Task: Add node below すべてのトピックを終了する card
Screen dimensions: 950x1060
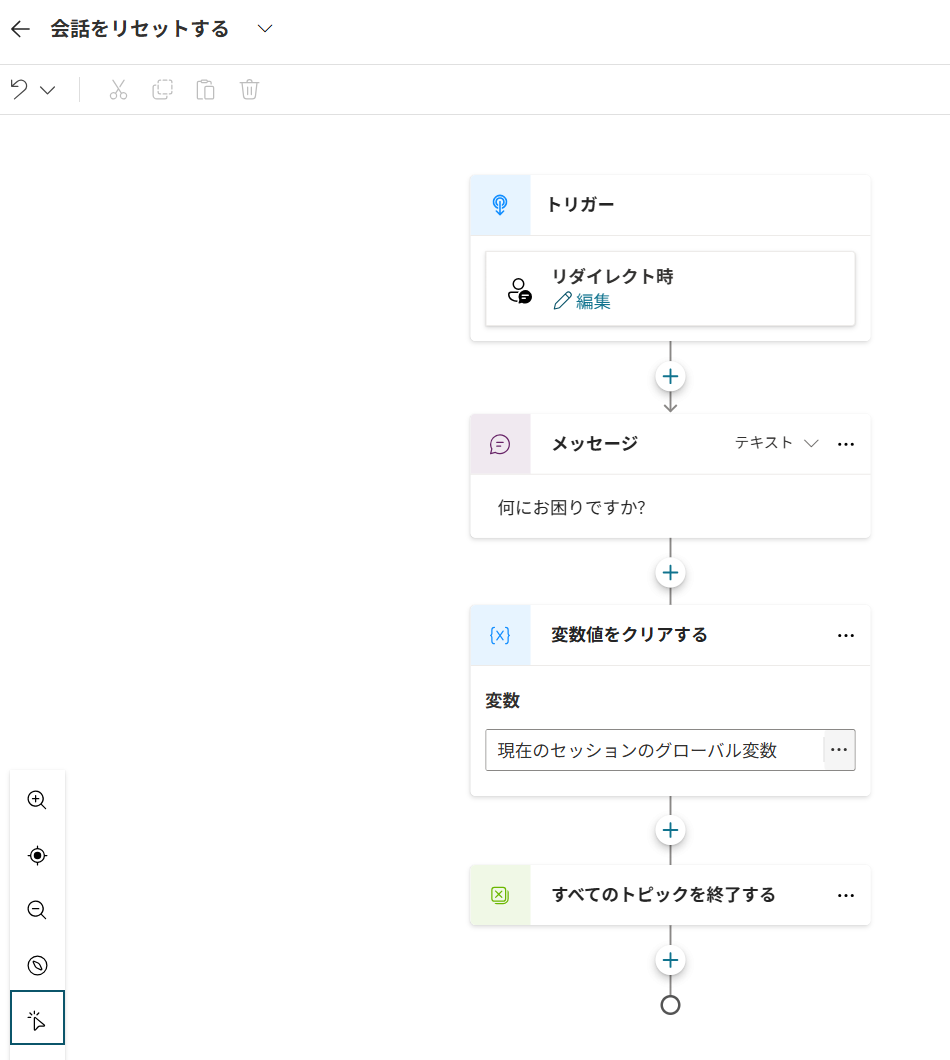Action: click(x=670, y=960)
